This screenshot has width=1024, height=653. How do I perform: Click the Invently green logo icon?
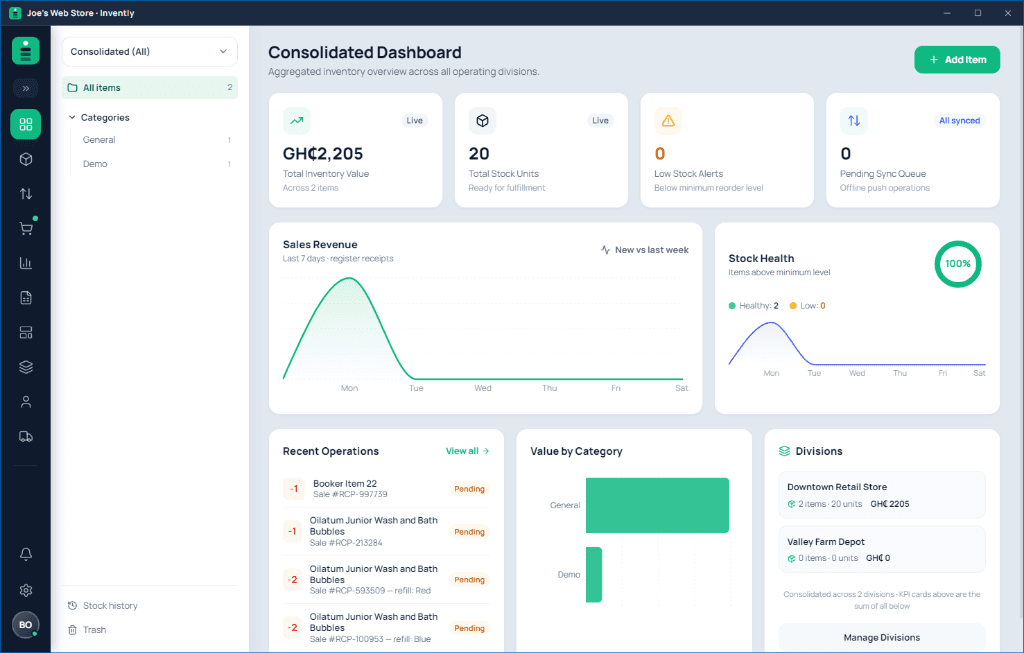tap(25, 51)
